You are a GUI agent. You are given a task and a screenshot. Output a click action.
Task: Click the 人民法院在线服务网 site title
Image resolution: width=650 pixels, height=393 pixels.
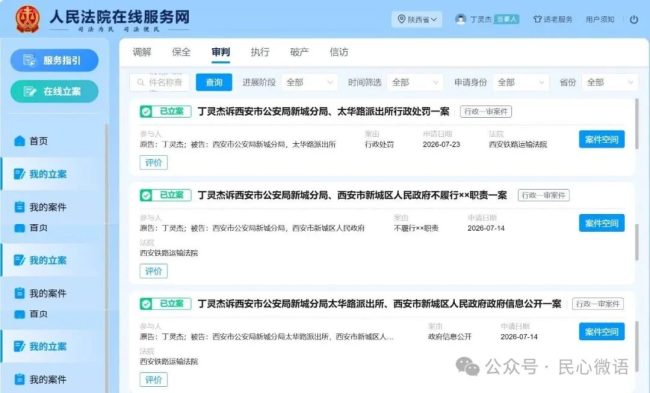pyautogui.click(x=119, y=17)
